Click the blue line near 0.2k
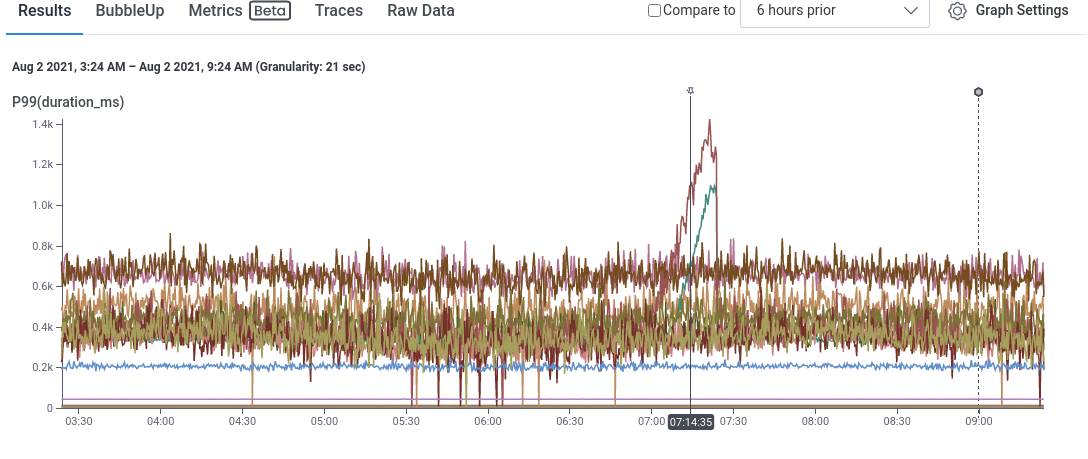Image resolution: width=1088 pixels, height=459 pixels. (300, 366)
